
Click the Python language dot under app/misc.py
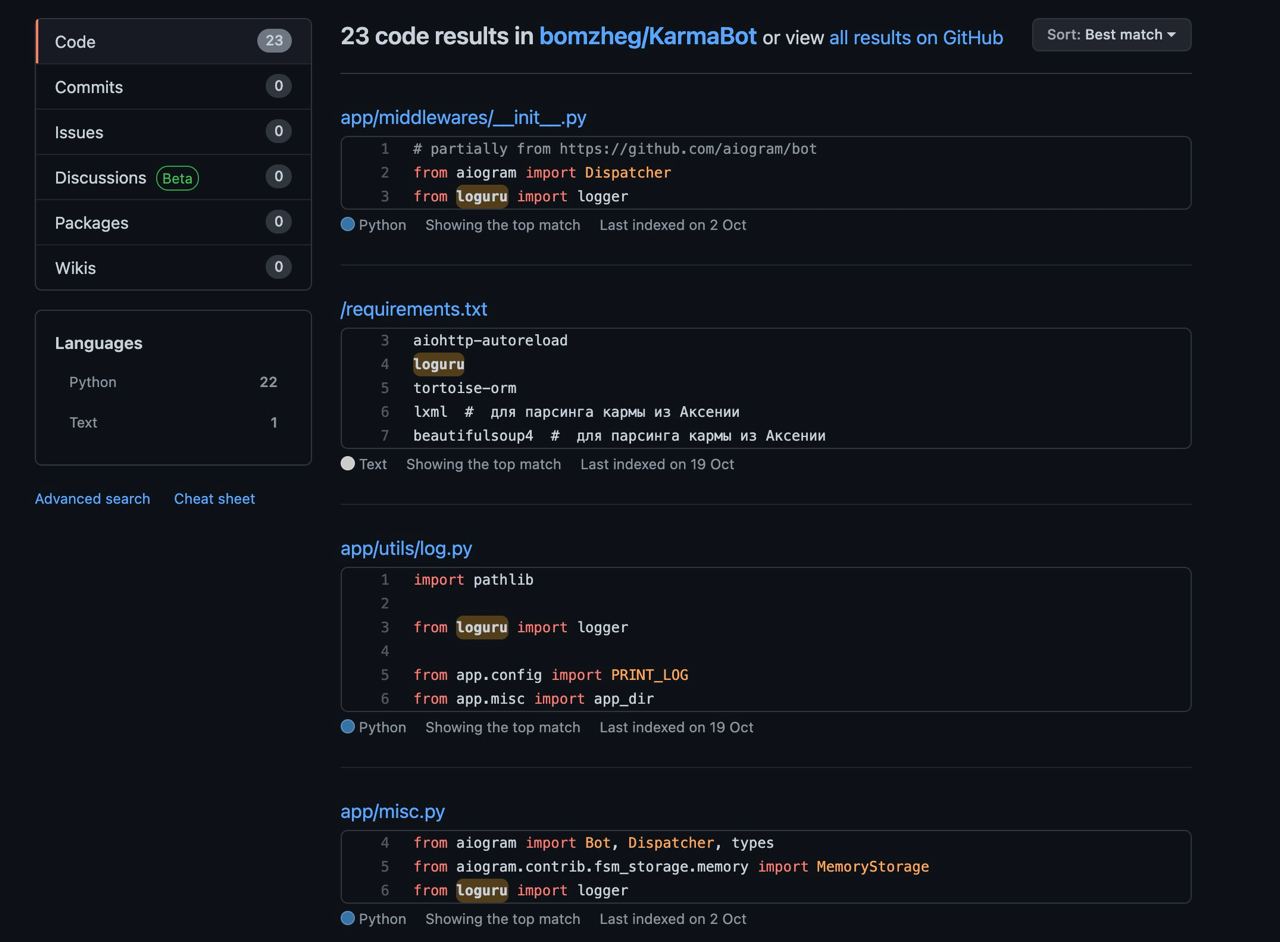[348, 919]
